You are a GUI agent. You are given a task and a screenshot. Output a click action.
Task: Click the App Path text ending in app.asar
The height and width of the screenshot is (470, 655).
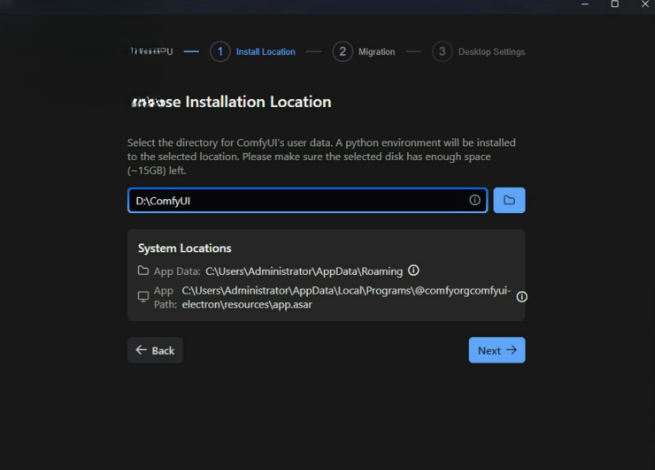(x=346, y=297)
